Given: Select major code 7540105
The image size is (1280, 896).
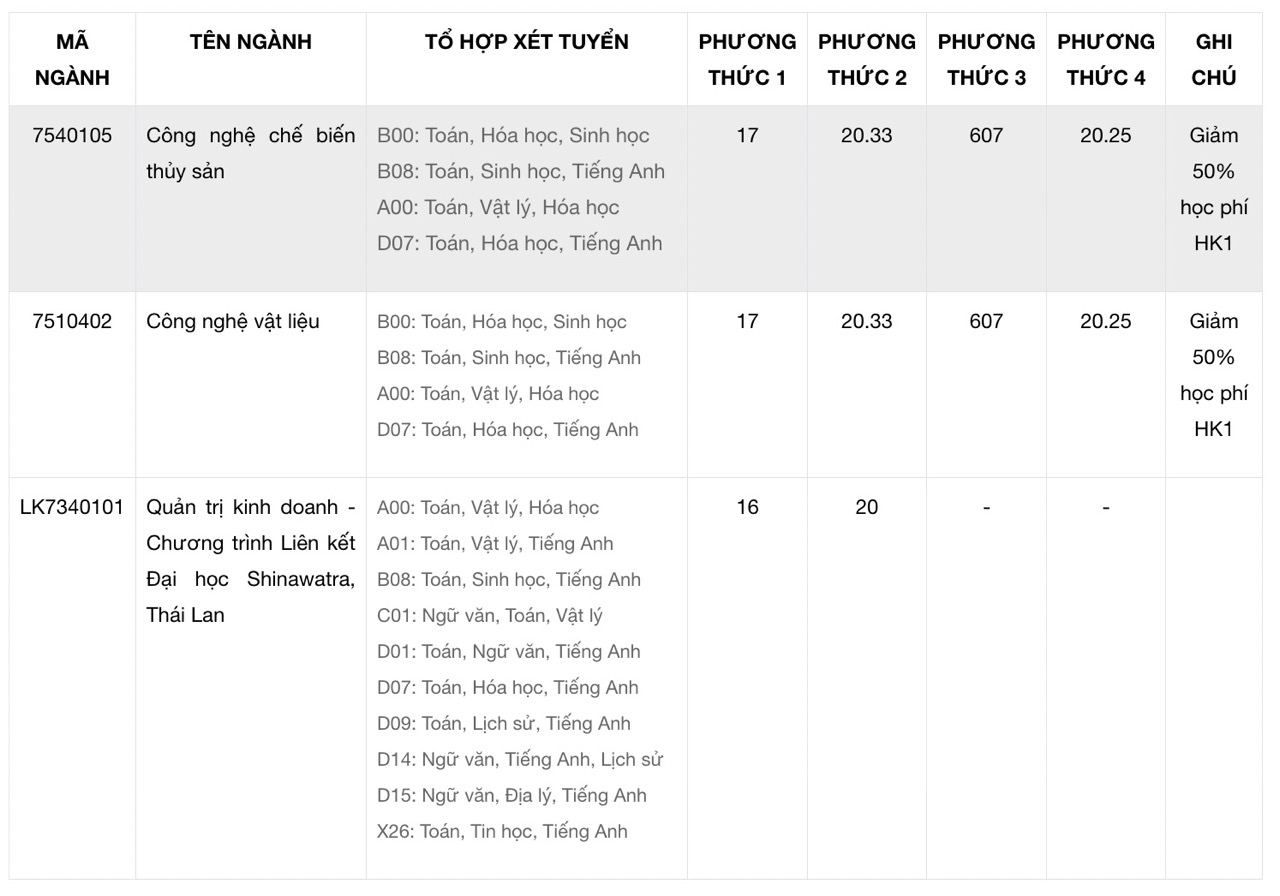Looking at the screenshot, I should [x=72, y=135].
